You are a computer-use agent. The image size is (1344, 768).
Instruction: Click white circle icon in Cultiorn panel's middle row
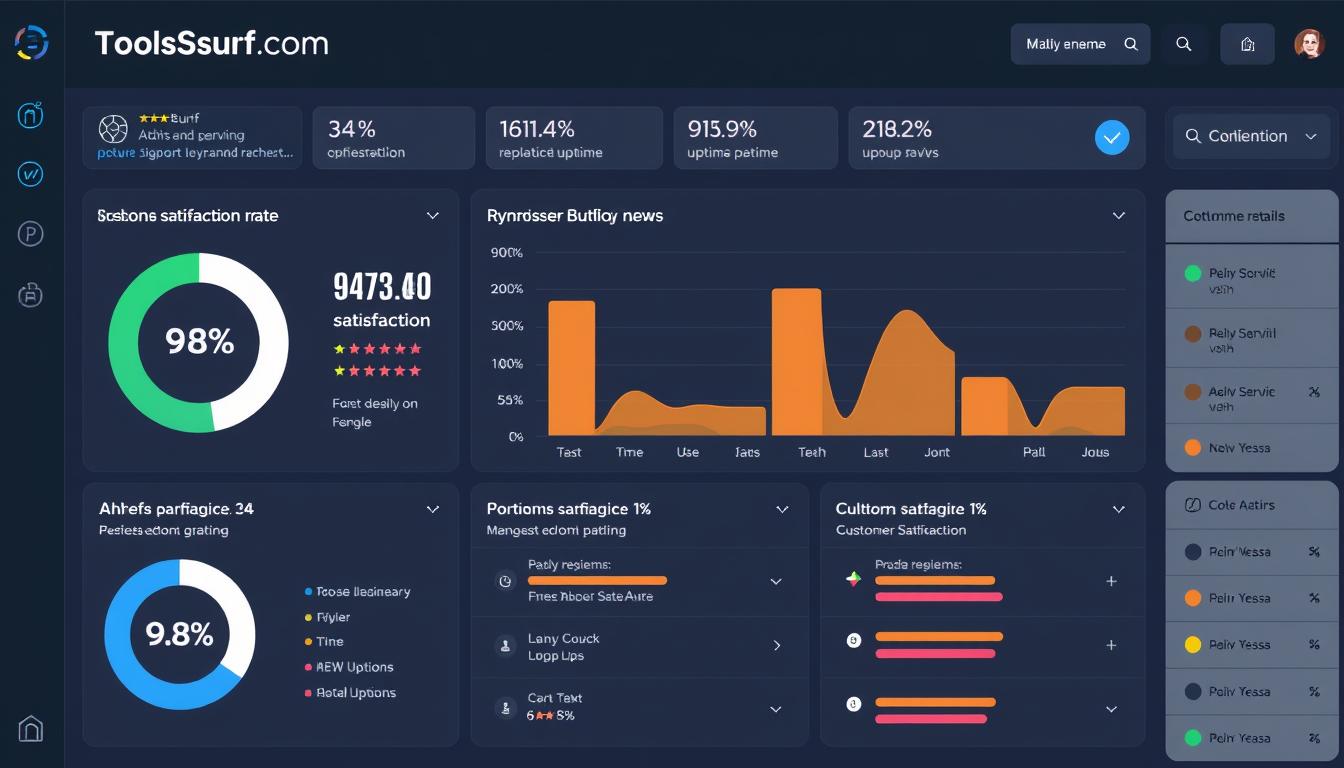coord(854,640)
